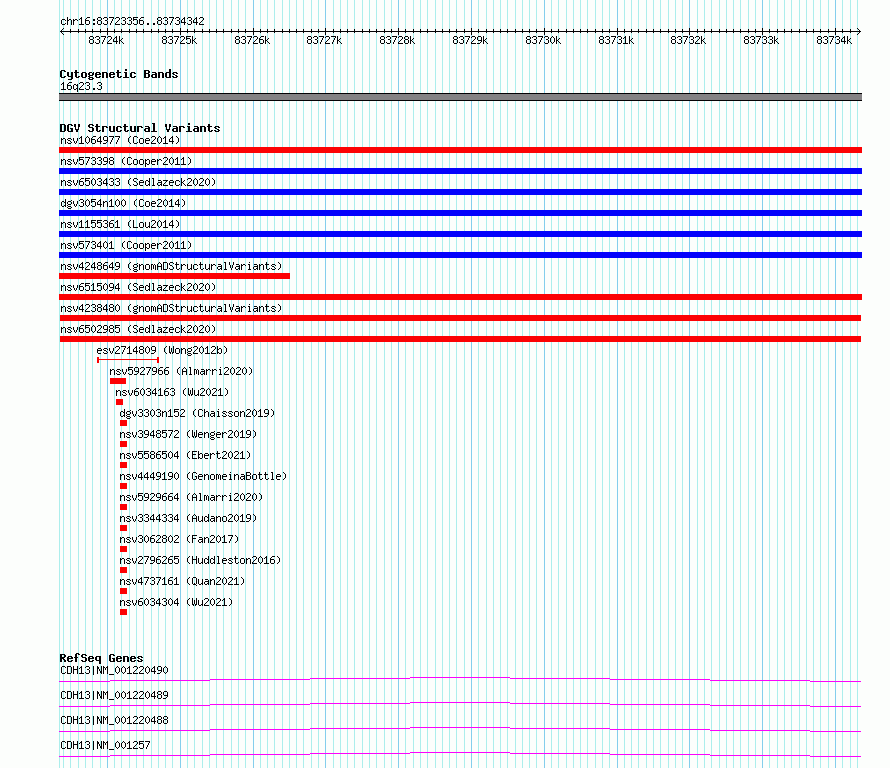
Task: Open variant dgv3054n100 (Coe2014) label
Action: click(x=123, y=203)
